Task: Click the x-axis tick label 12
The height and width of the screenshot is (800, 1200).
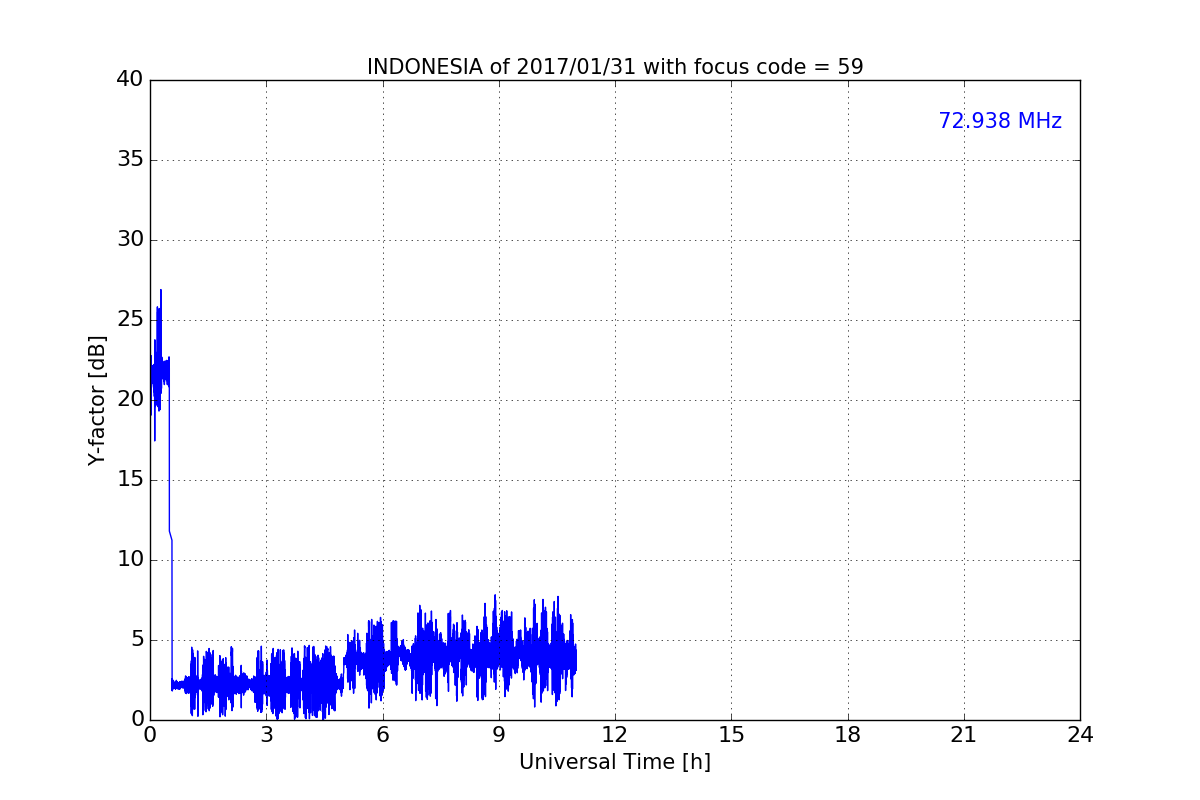Action: 615,735
